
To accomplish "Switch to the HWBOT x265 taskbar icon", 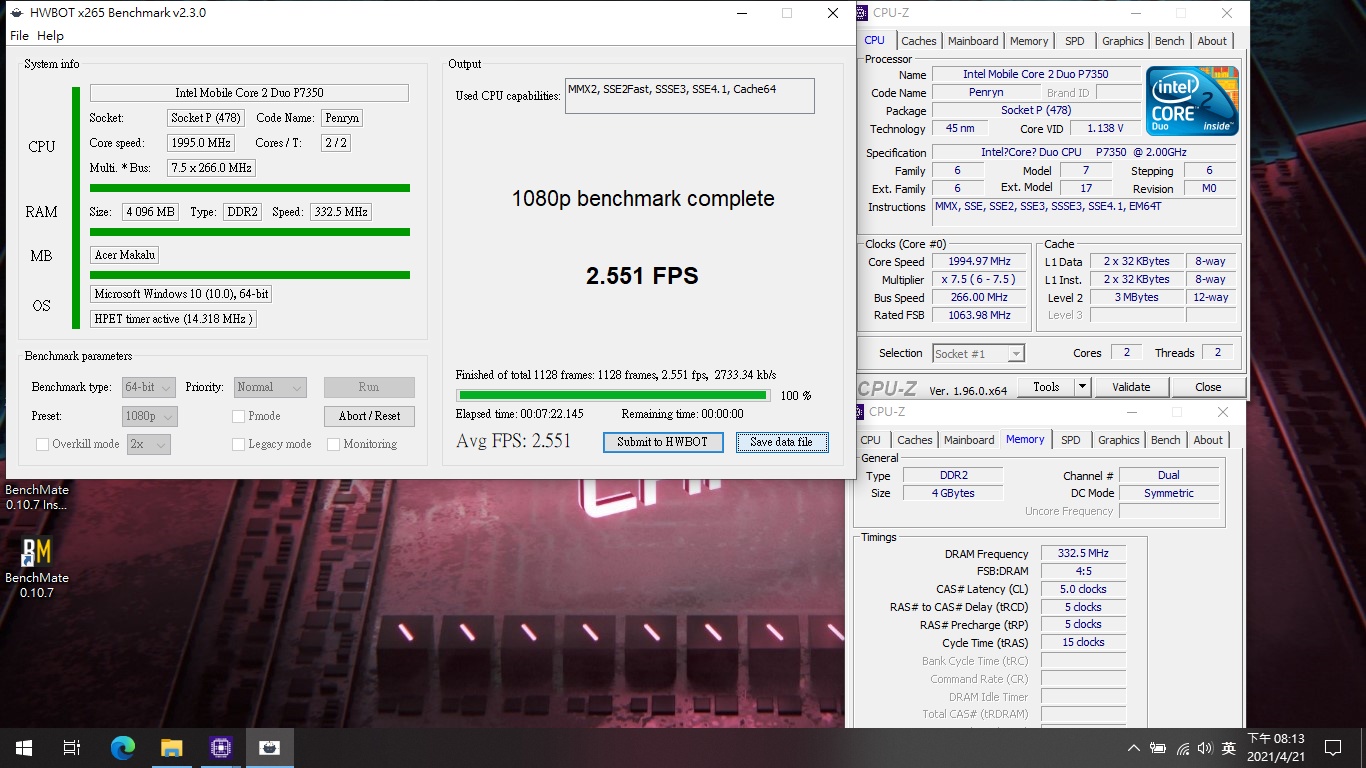I will coord(269,747).
